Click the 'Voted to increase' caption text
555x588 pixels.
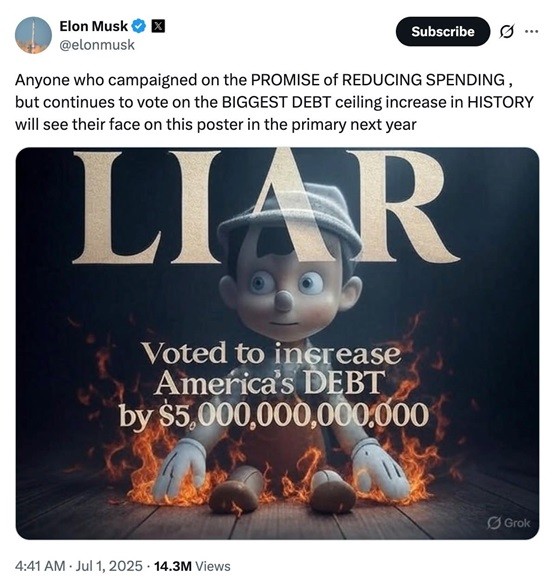[272, 354]
